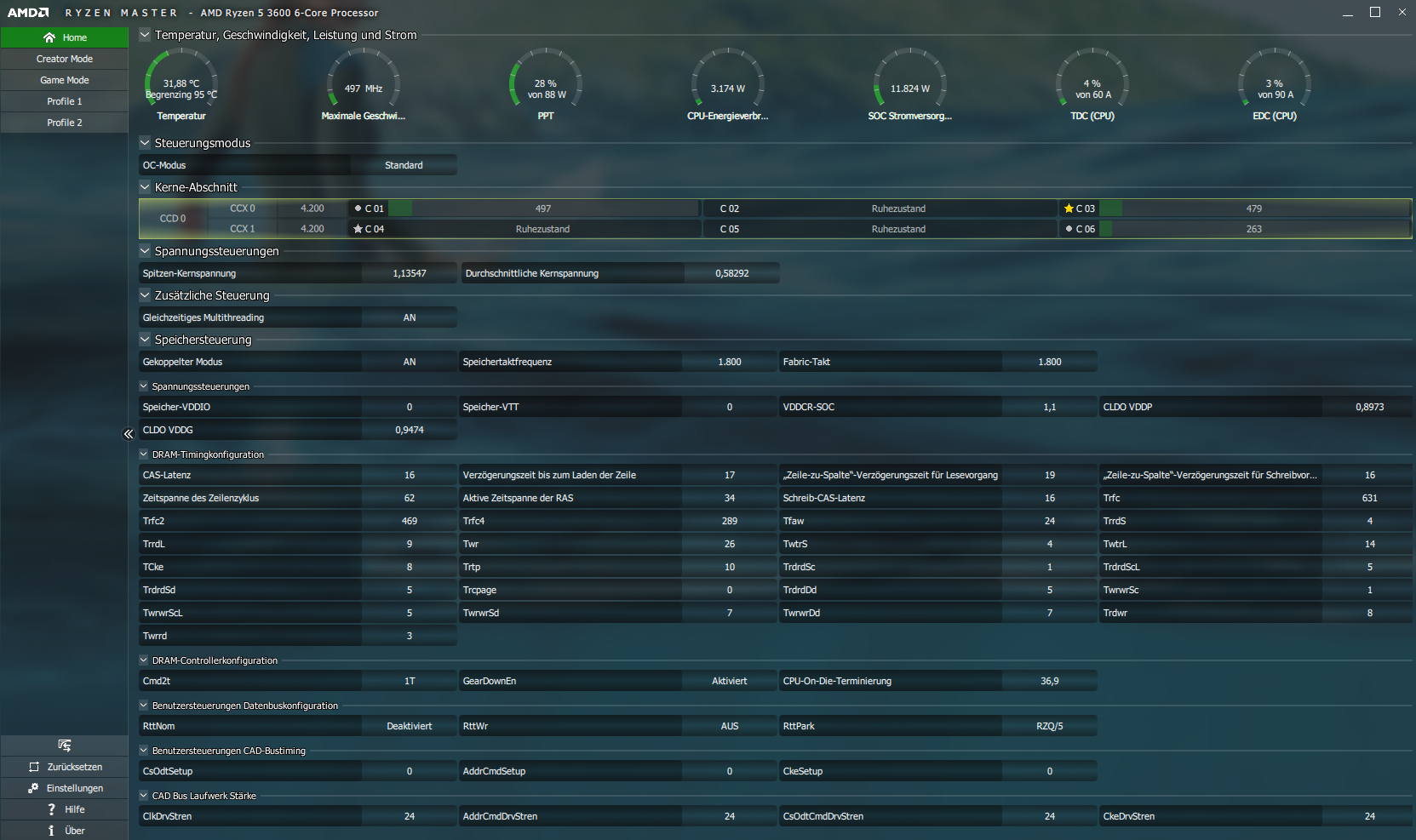
Task: Open Profile 2
Action: 65,123
